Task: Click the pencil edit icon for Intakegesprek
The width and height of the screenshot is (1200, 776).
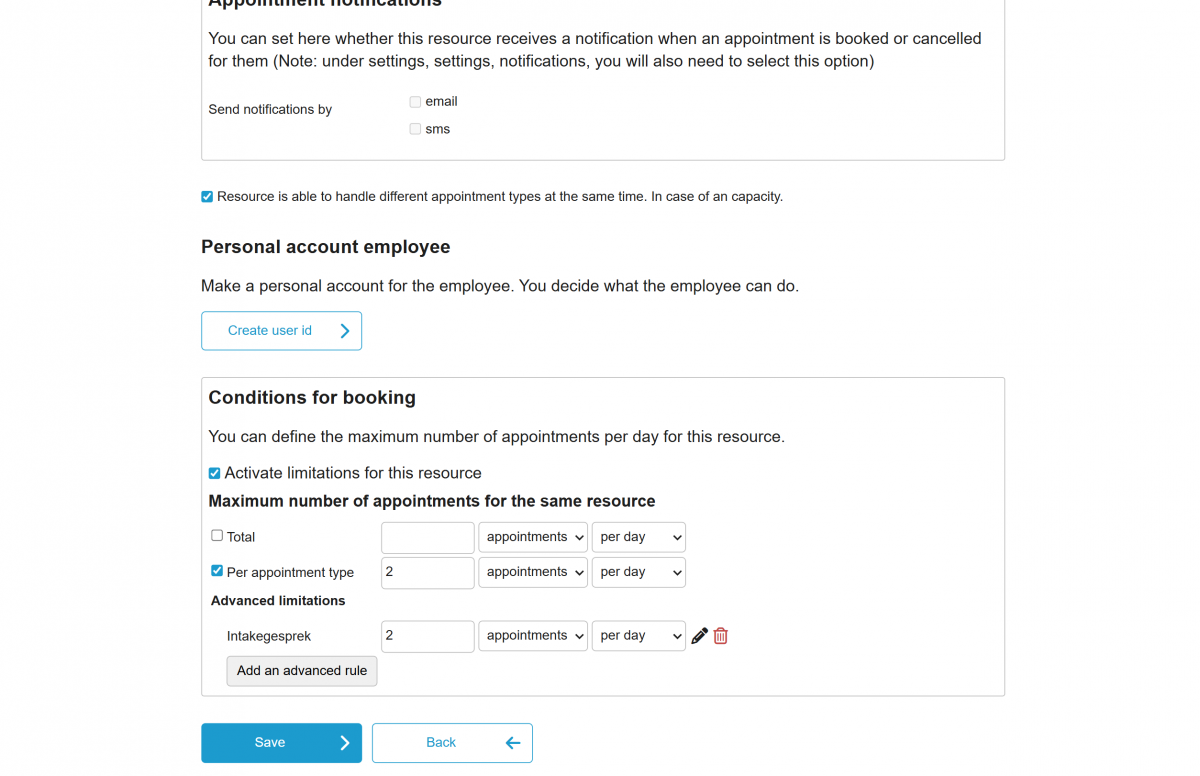Action: coord(700,636)
